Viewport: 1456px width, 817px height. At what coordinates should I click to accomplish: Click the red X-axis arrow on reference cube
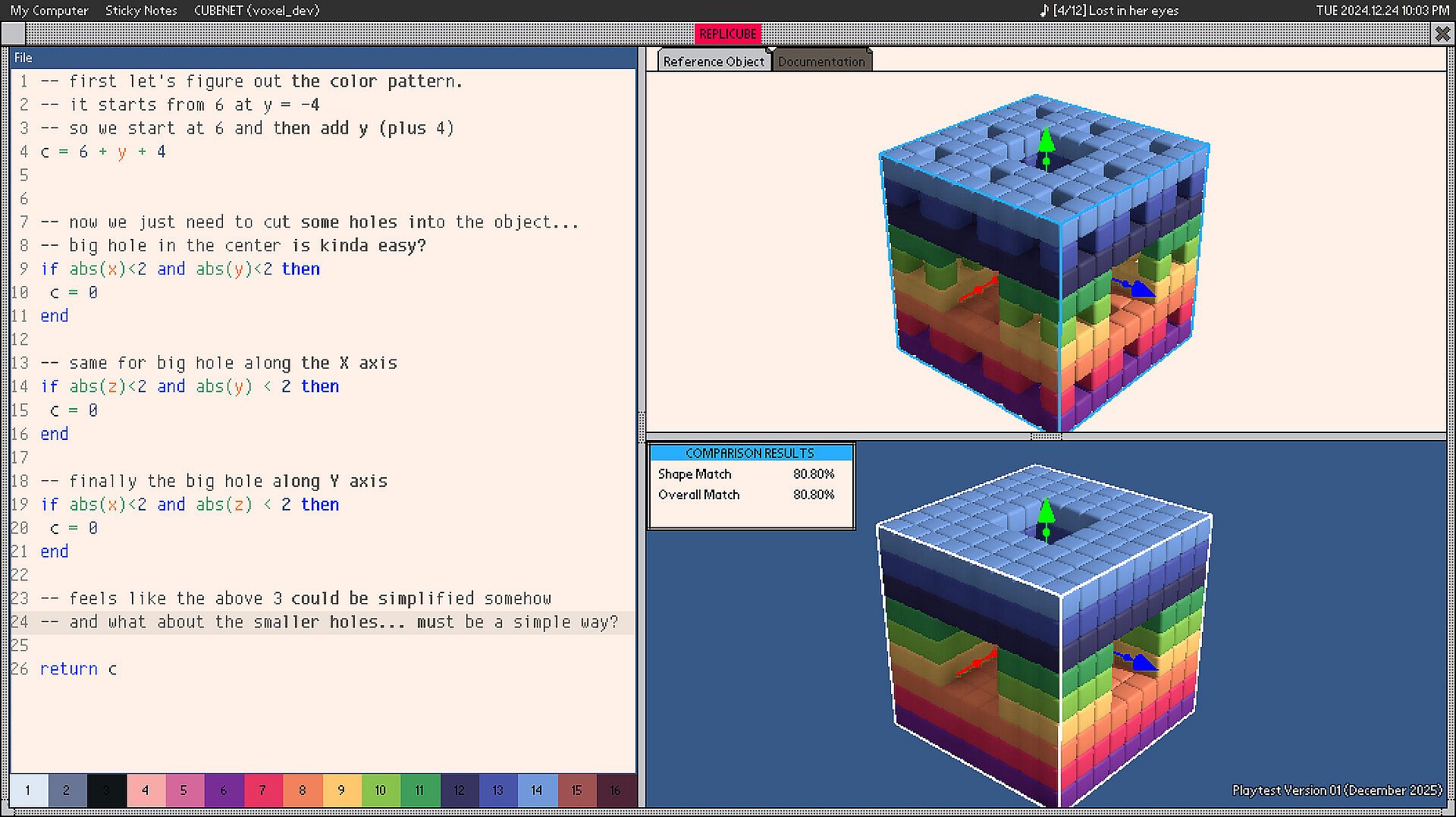coord(977,290)
